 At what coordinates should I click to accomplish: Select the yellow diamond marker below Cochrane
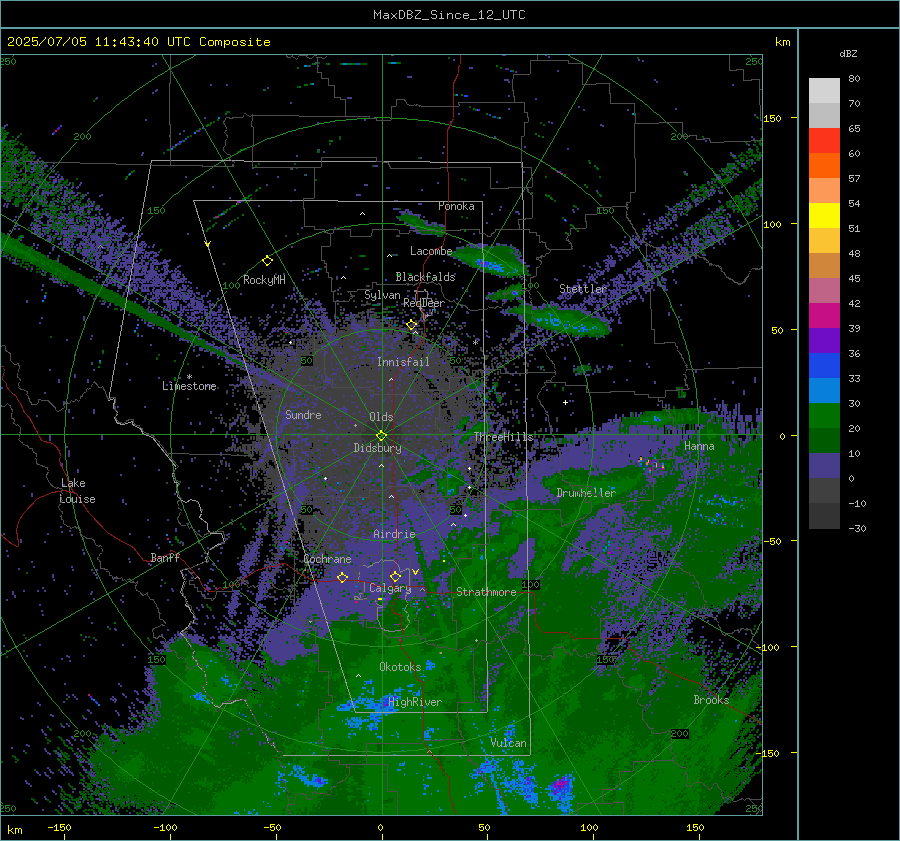(342, 577)
